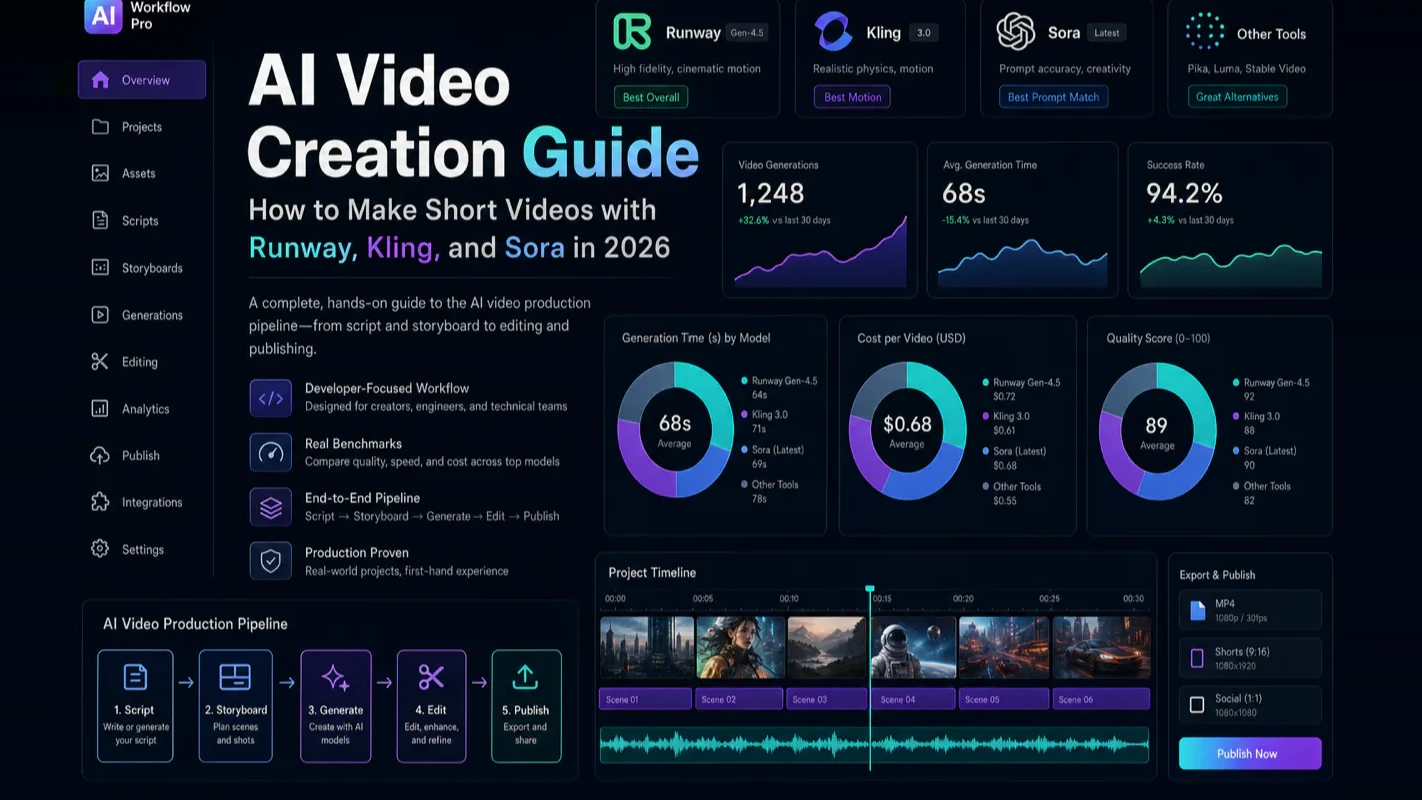This screenshot has width=1422, height=800.
Task: Click the AI Workflow Pro logo
Action: 104,15
